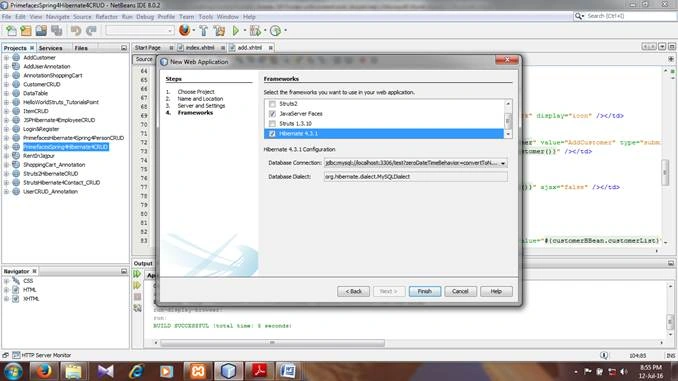Image resolution: width=678 pixels, height=381 pixels.
Task: Open the file explorer taskbar icon
Action: [x=74, y=371]
